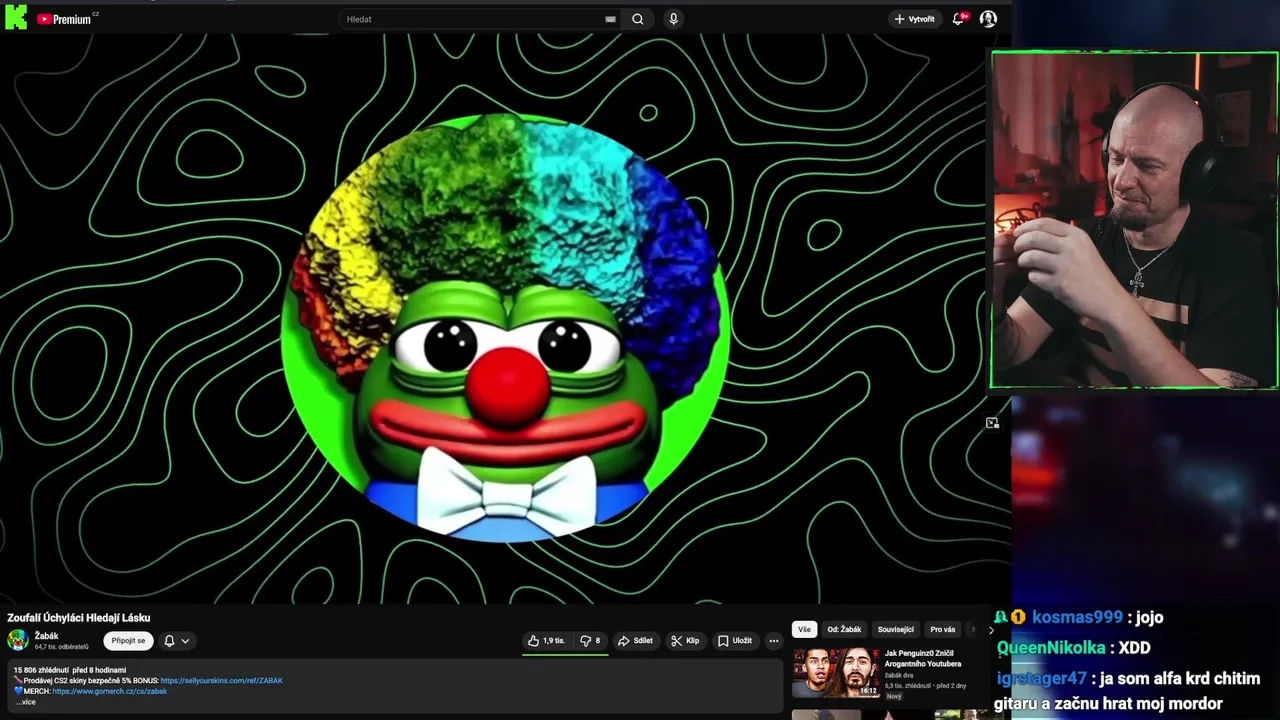The width and height of the screenshot is (1280, 720).
Task: Click the Klip scissors button
Action: [685, 641]
